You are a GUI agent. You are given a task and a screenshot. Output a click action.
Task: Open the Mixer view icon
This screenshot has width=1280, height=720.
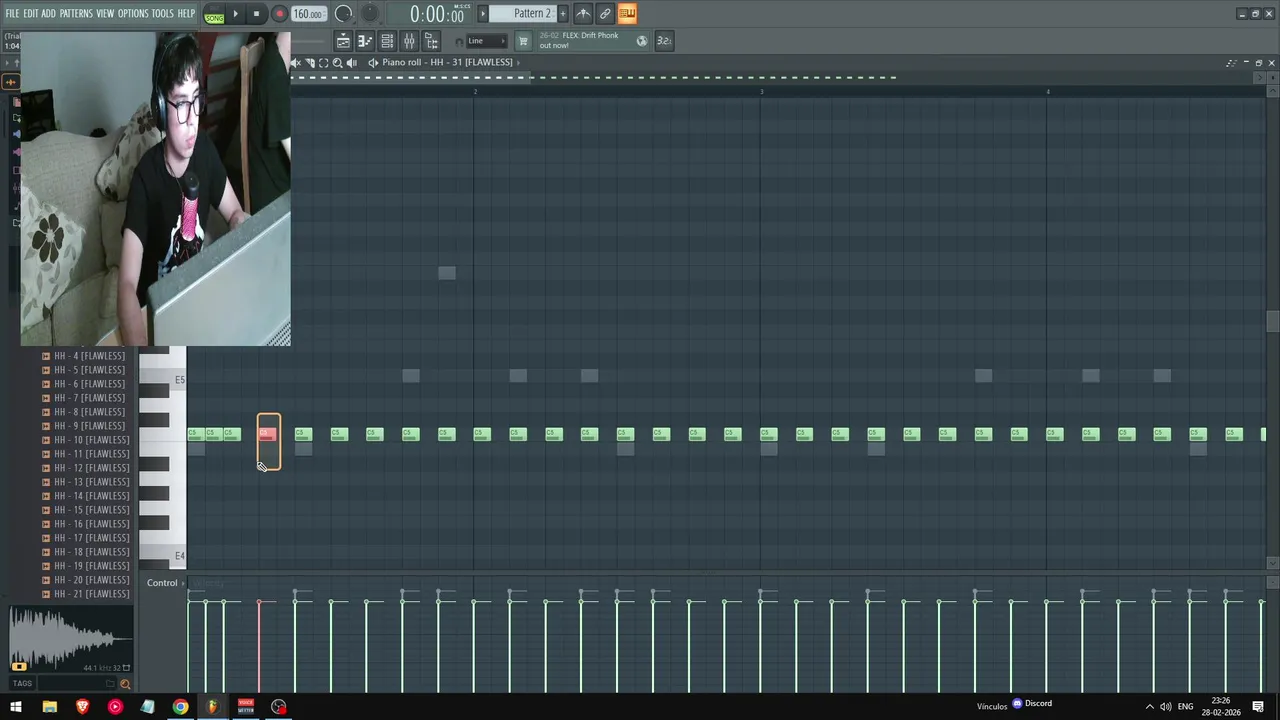click(x=409, y=41)
